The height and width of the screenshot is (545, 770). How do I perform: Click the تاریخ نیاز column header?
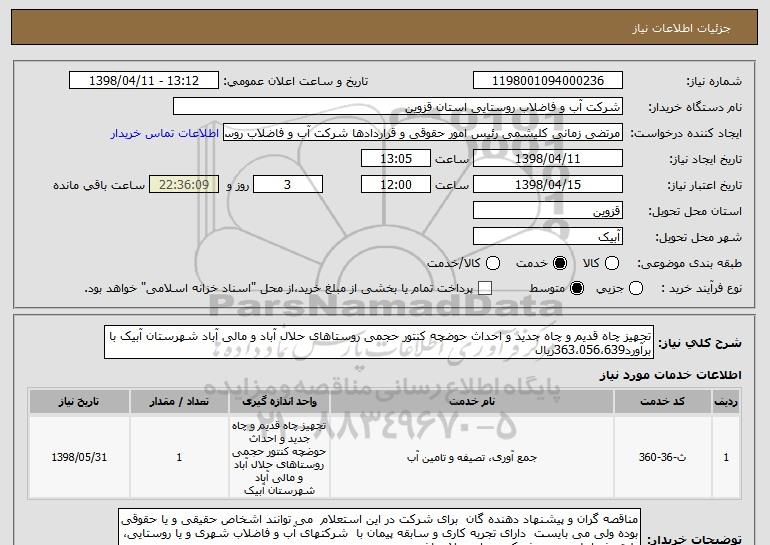(x=79, y=402)
